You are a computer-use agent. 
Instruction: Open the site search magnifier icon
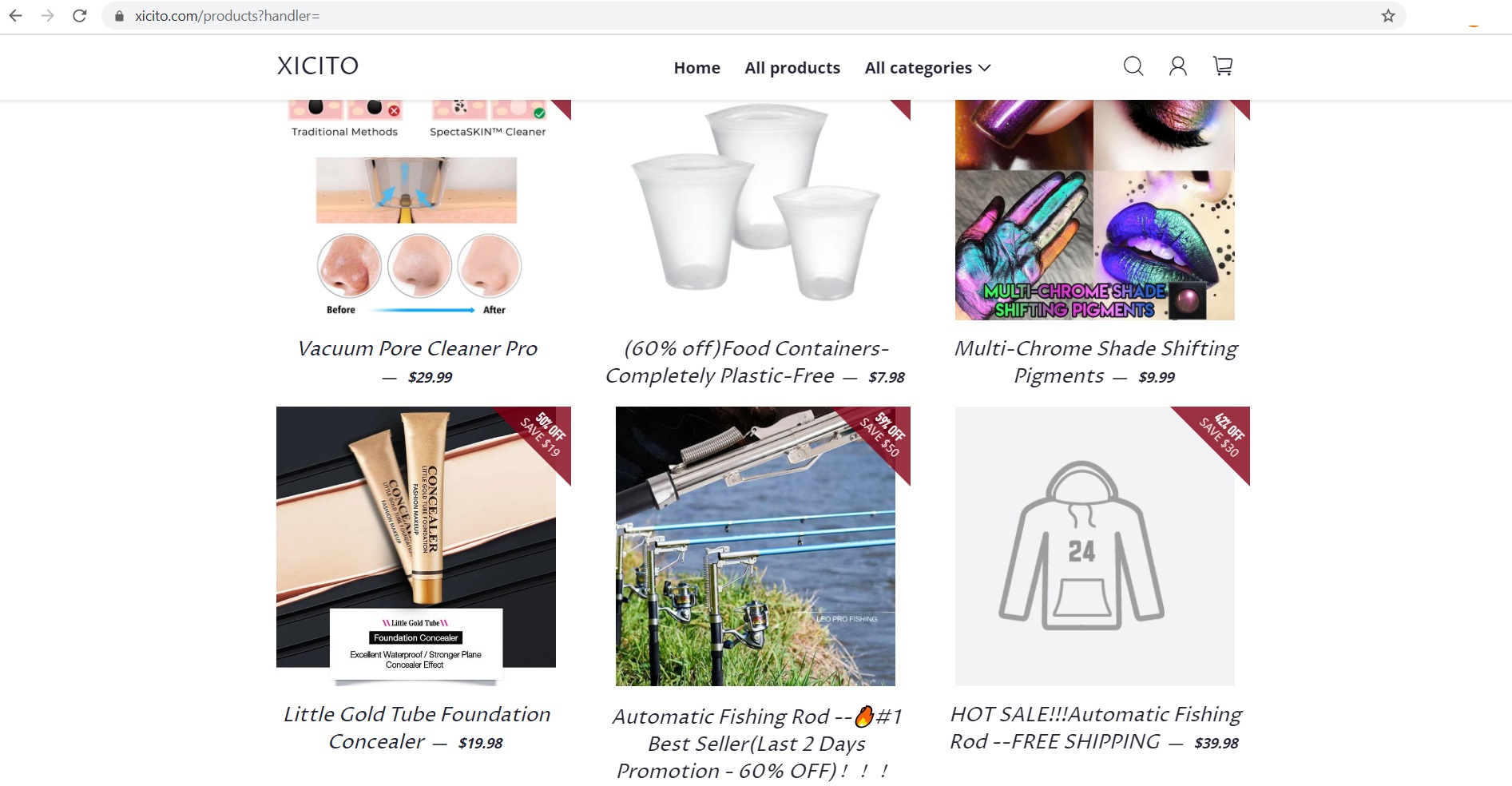coord(1133,66)
